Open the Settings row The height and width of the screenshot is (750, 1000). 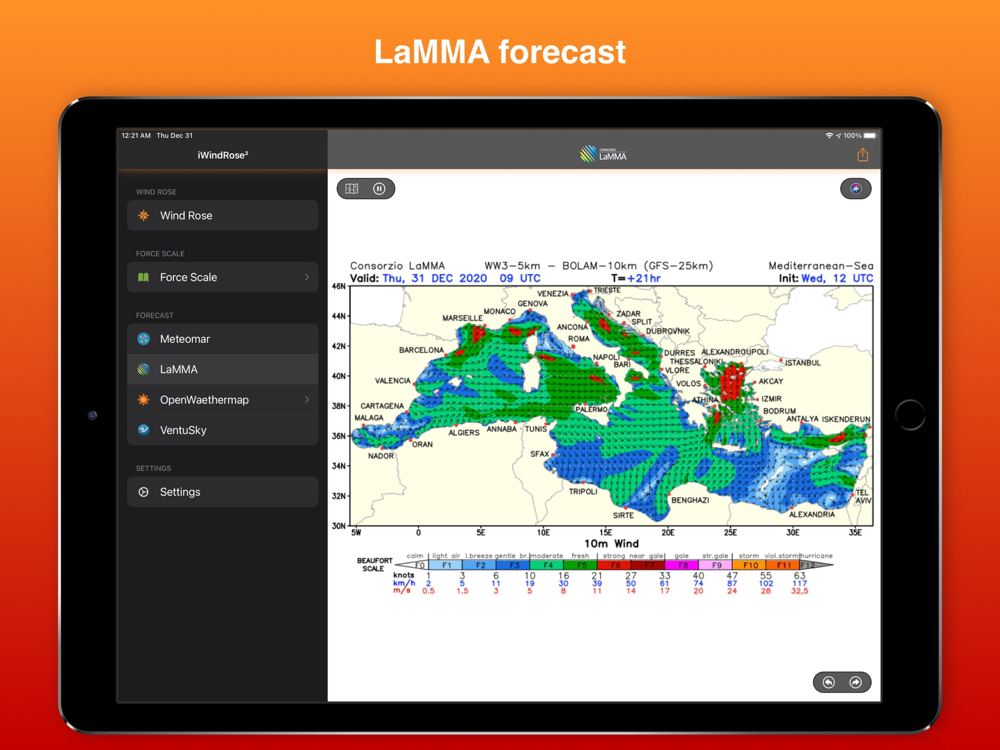coord(223,492)
